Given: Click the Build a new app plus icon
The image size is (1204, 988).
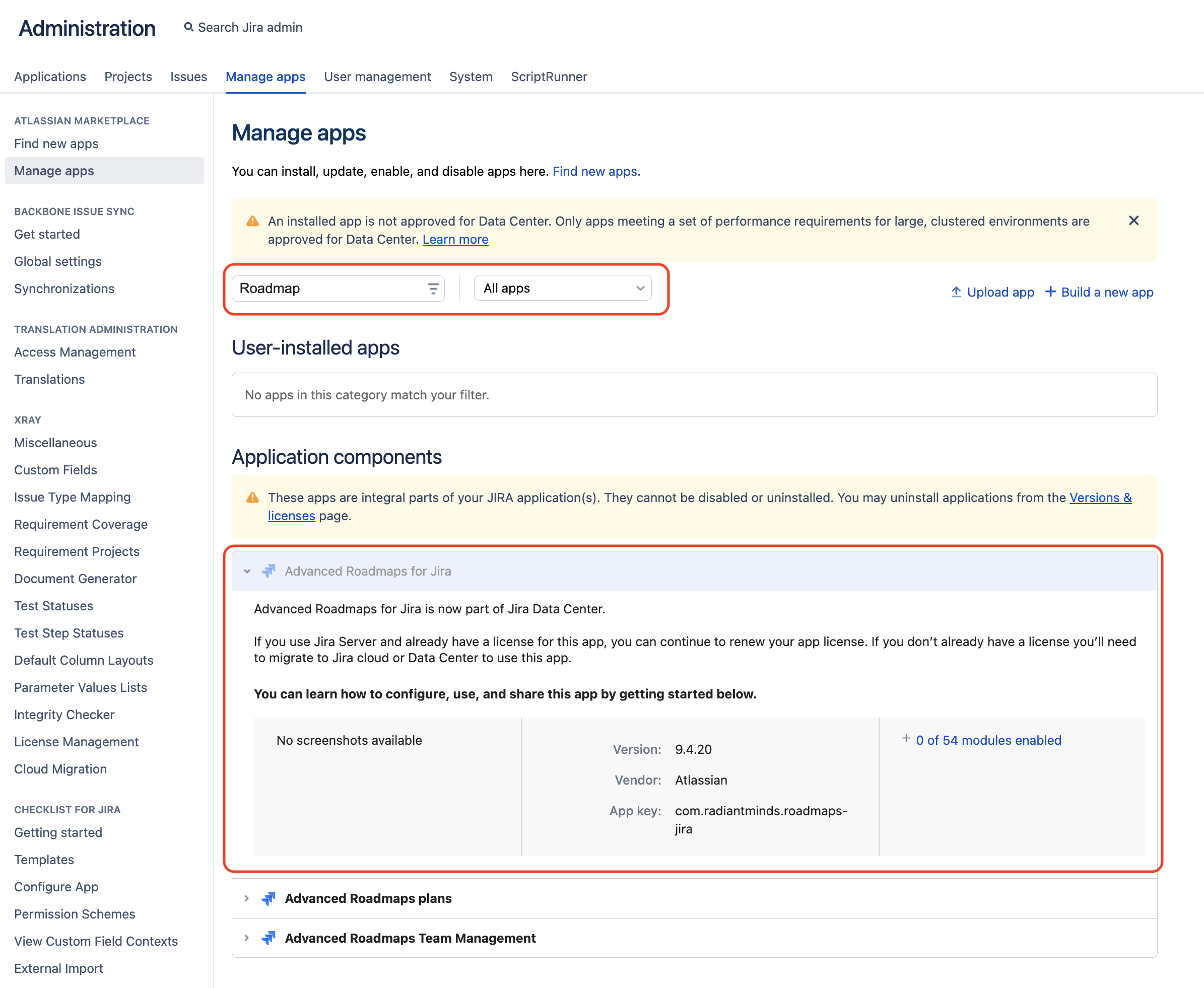Looking at the screenshot, I should (x=1050, y=292).
